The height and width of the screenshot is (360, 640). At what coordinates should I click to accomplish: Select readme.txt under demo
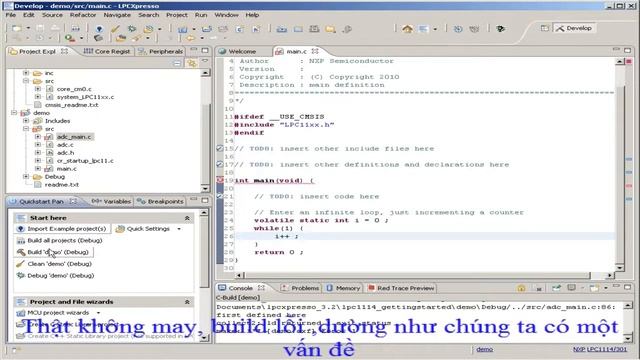[x=62, y=184]
